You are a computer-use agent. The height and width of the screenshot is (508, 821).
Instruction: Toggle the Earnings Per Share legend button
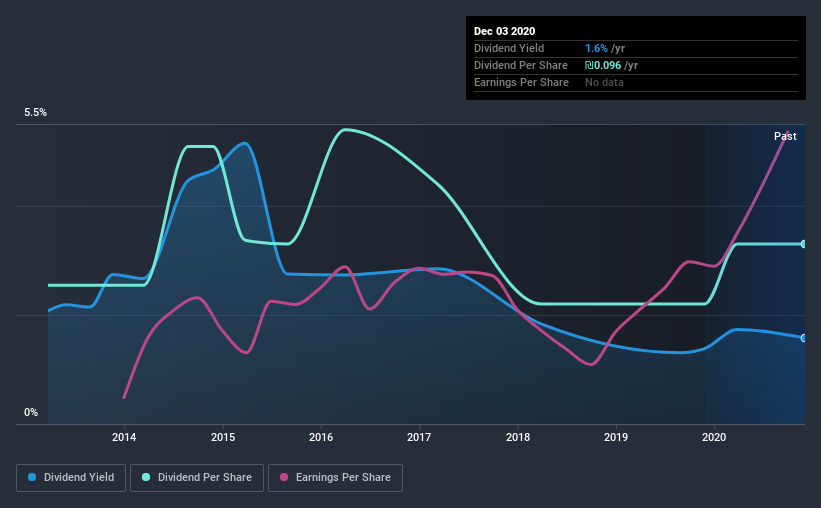(335, 478)
